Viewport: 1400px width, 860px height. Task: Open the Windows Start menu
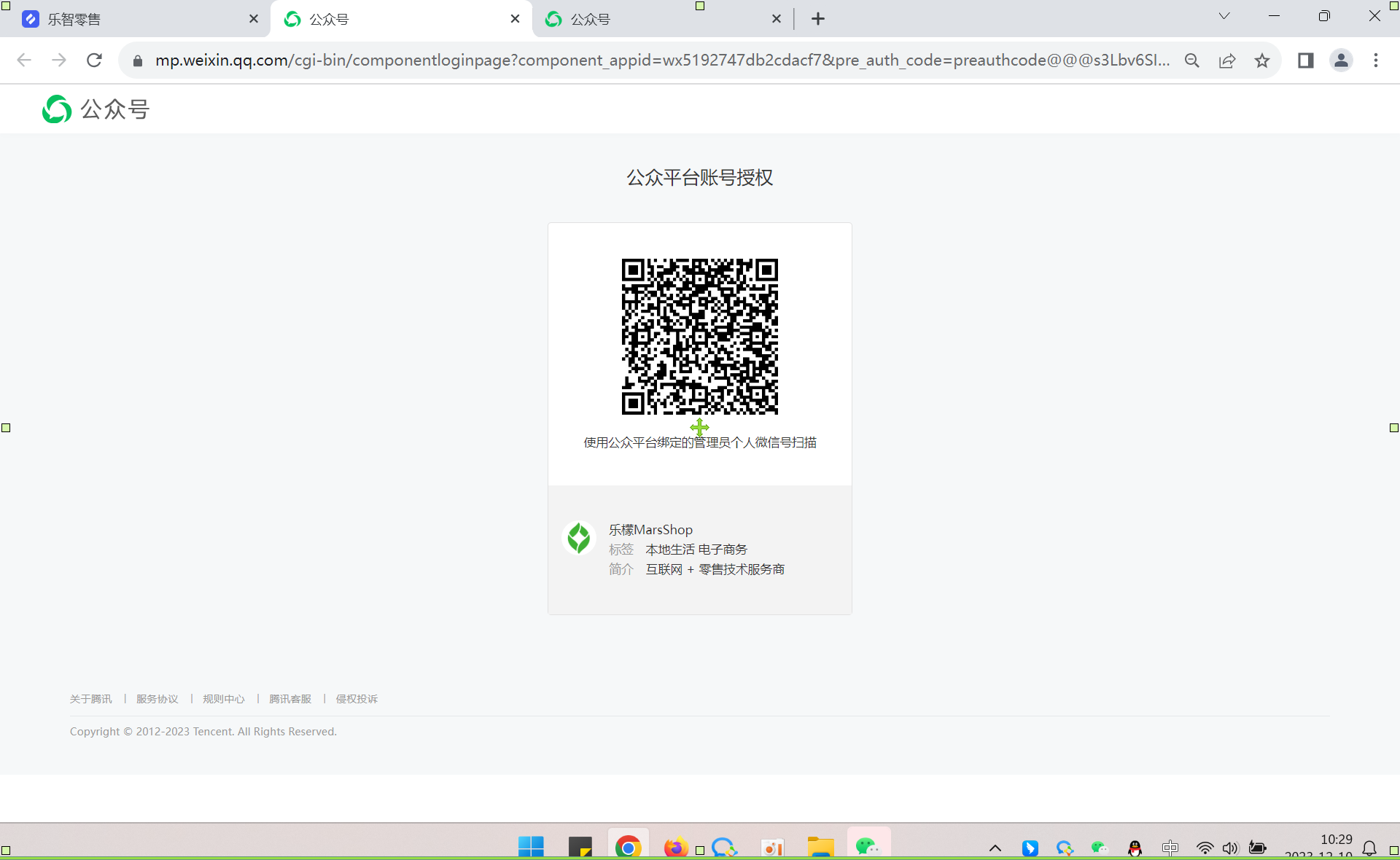point(531,847)
